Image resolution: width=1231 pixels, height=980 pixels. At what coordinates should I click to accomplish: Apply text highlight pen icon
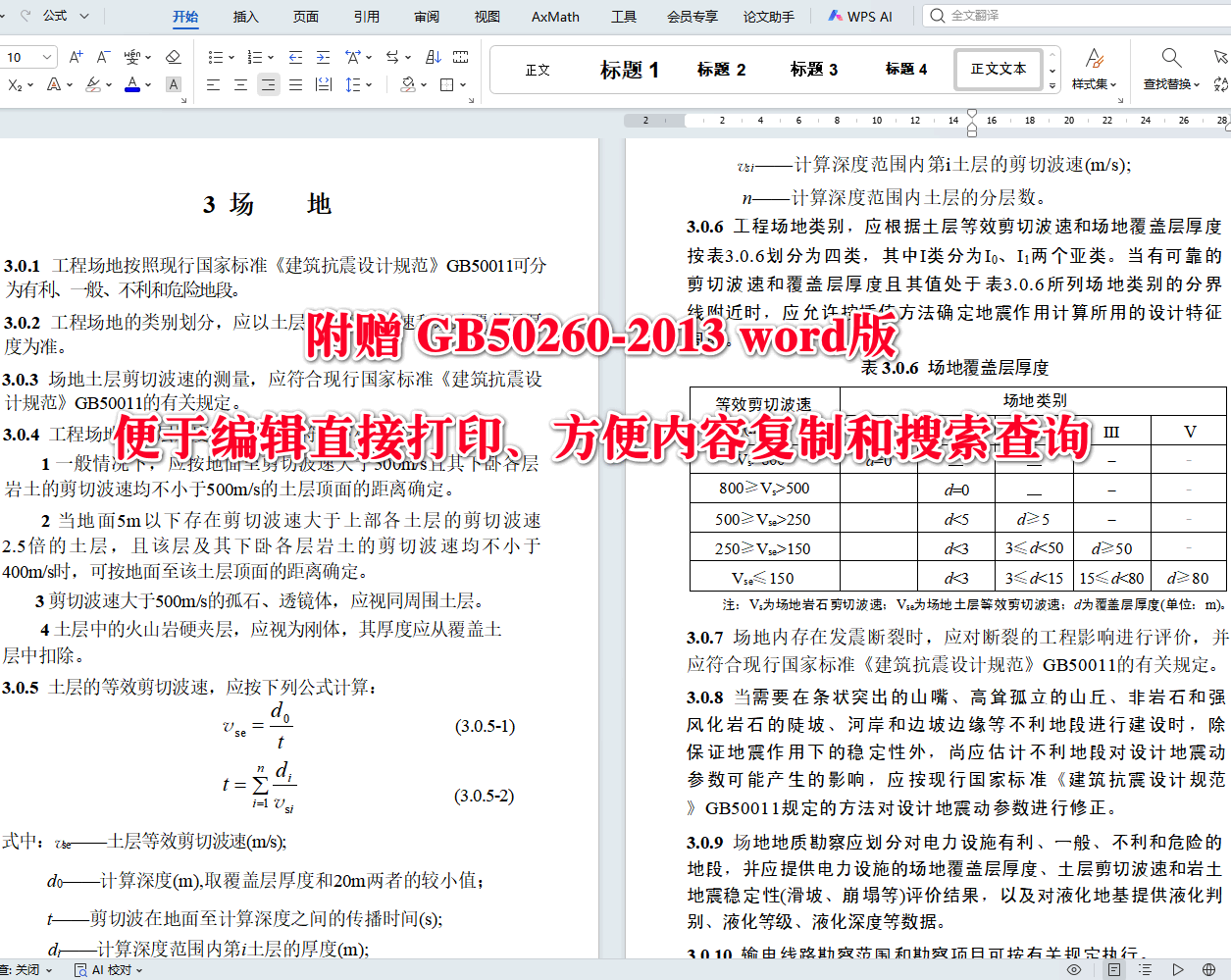coord(92,85)
